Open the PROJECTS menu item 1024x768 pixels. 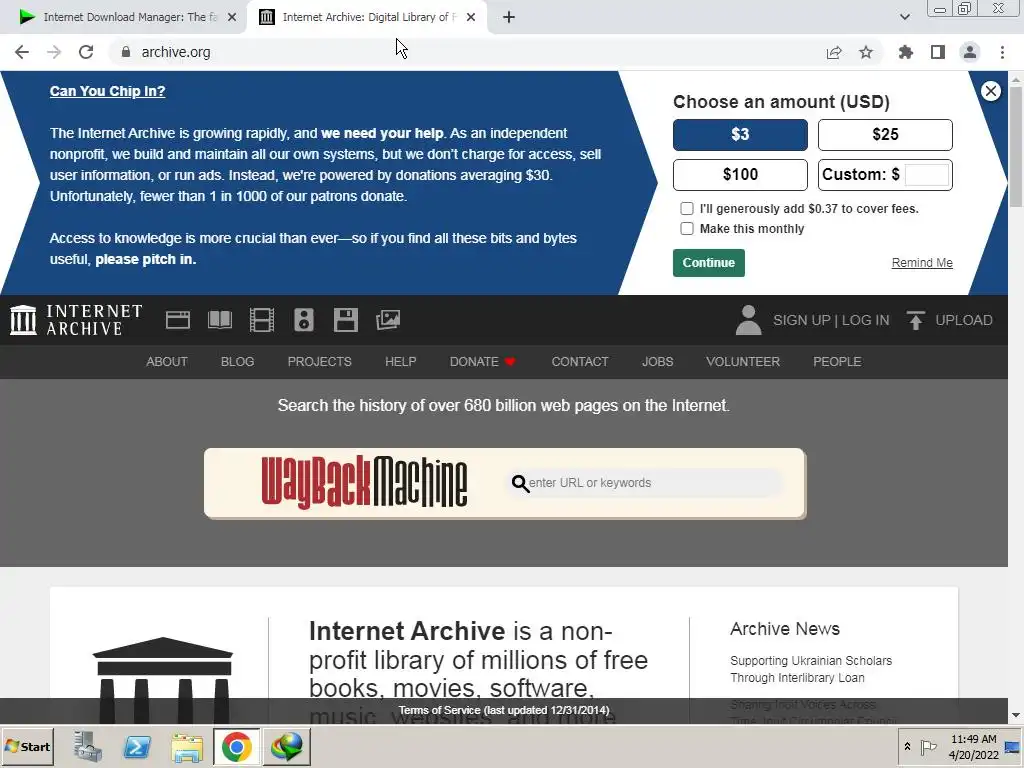point(319,362)
